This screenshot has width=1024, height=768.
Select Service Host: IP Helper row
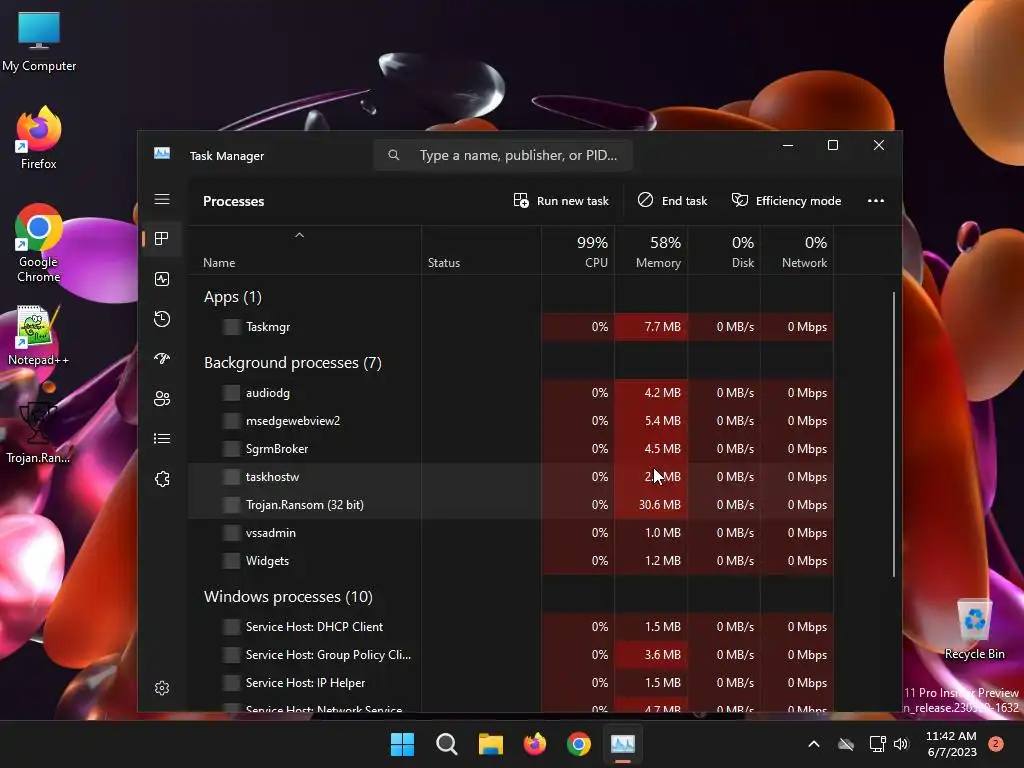pos(511,683)
